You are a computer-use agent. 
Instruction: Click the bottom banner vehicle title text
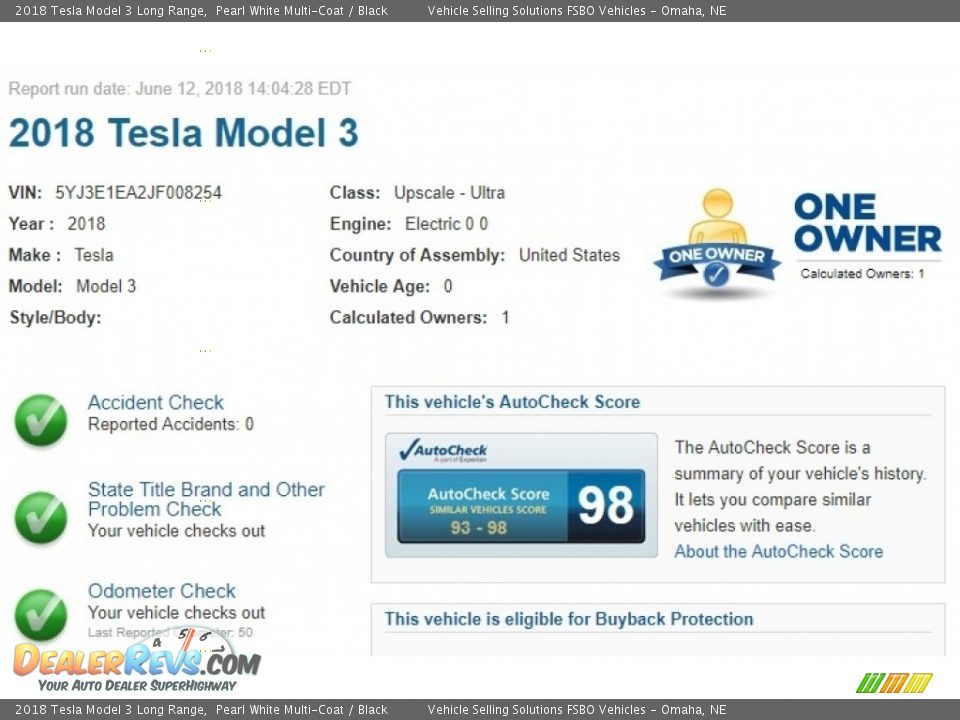[x=201, y=710]
